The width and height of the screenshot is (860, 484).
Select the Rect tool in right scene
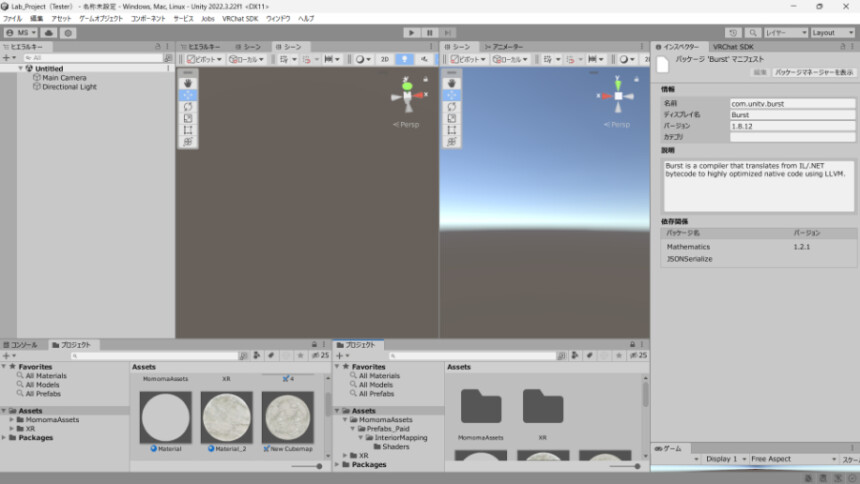click(451, 130)
